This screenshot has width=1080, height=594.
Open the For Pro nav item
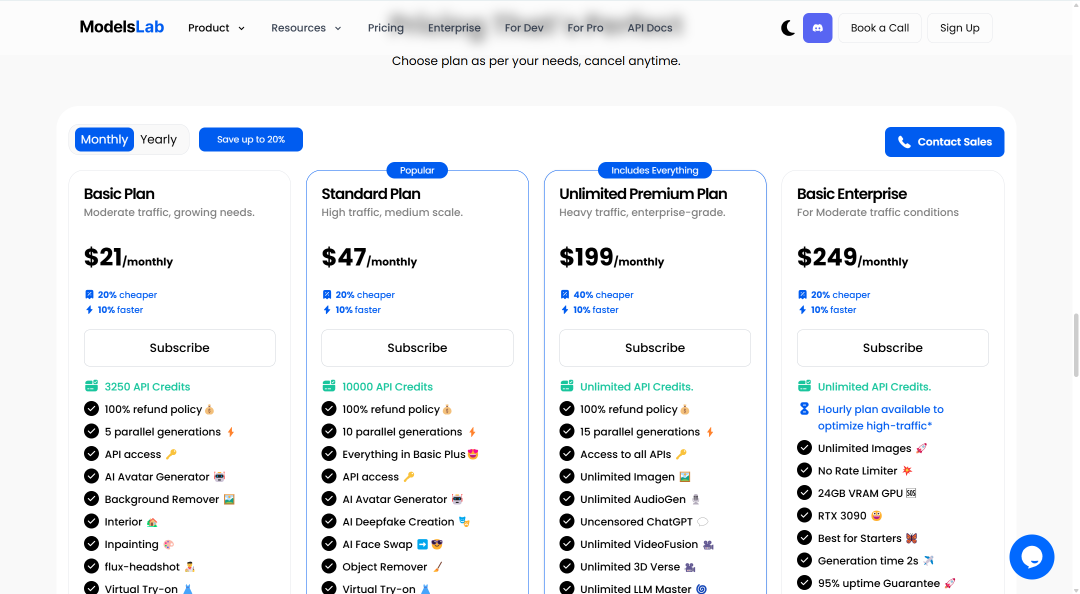585,28
